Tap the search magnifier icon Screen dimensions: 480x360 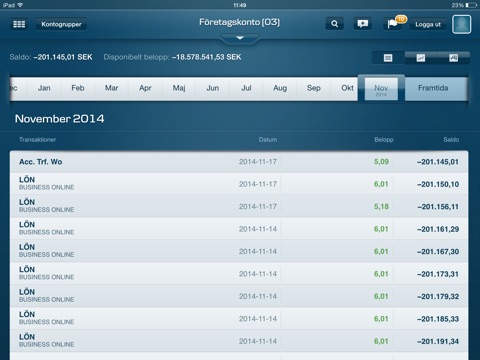click(334, 24)
